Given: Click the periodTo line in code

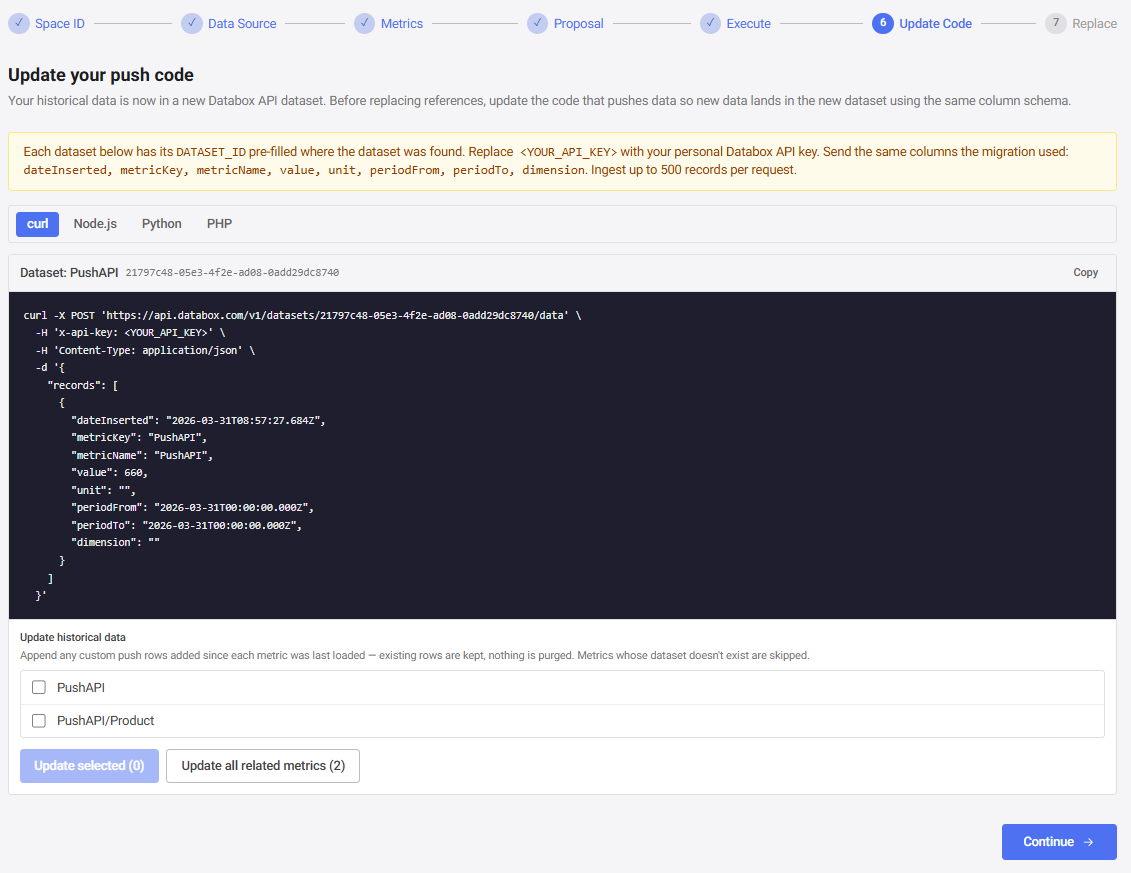Looking at the screenshot, I should coord(187,525).
